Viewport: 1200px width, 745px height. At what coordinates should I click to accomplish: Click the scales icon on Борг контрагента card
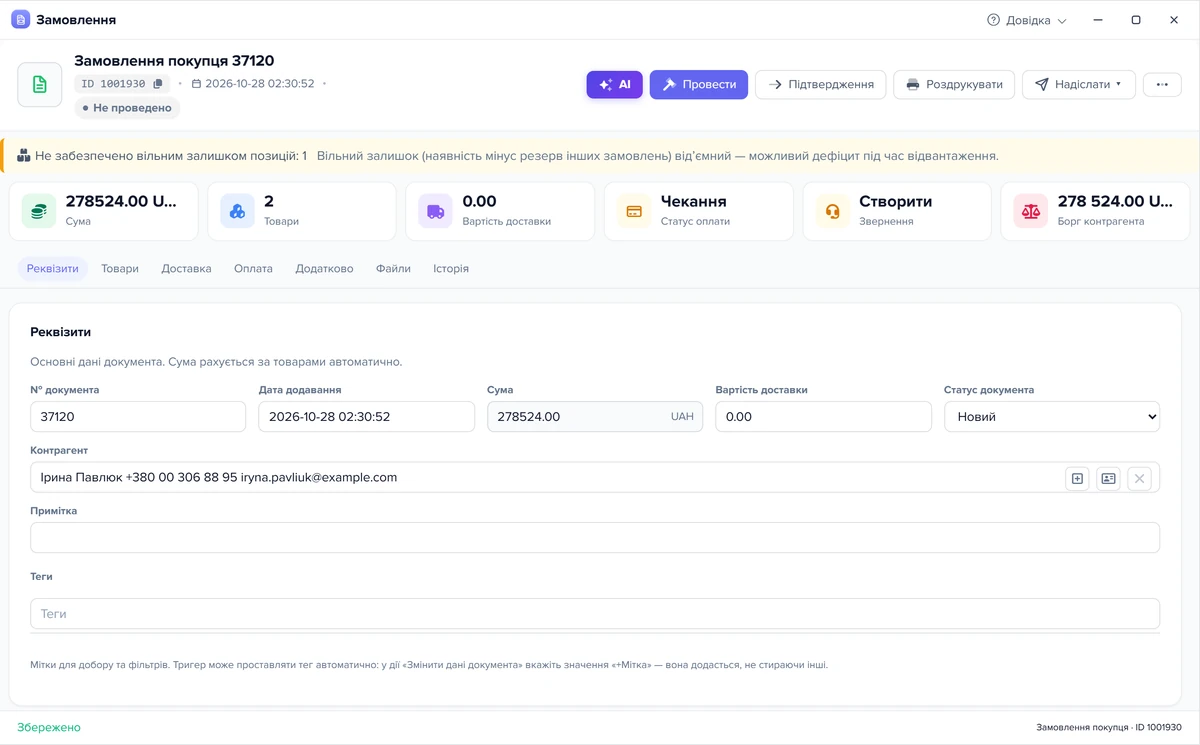point(1031,211)
